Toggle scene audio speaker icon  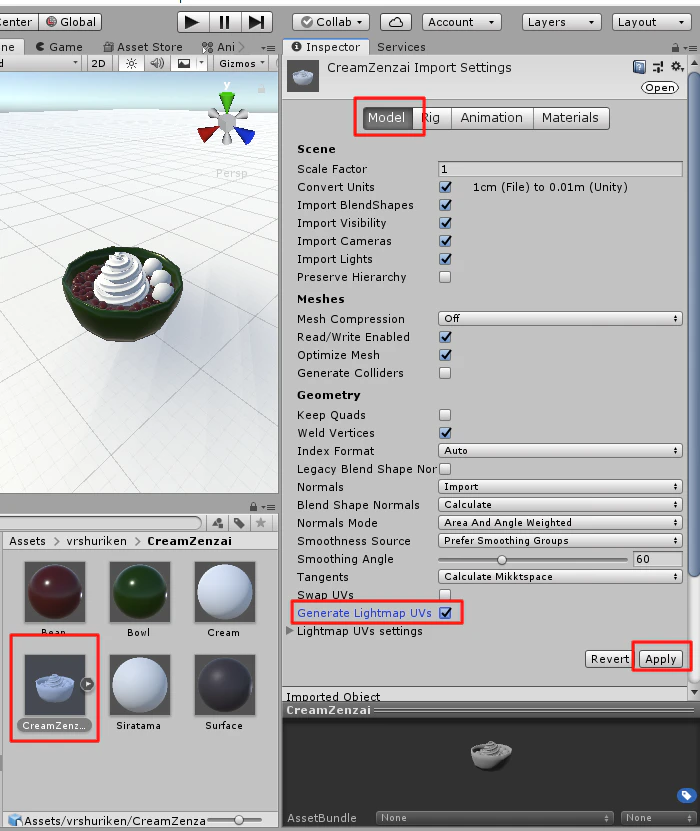pyautogui.click(x=157, y=64)
